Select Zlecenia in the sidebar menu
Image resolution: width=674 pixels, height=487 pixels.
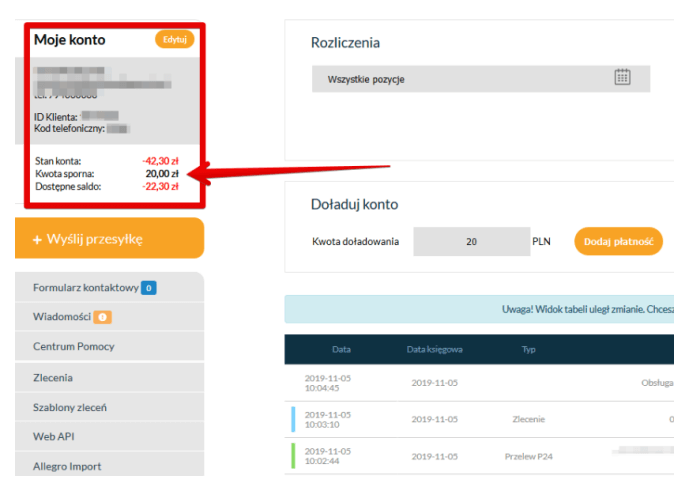click(x=53, y=377)
